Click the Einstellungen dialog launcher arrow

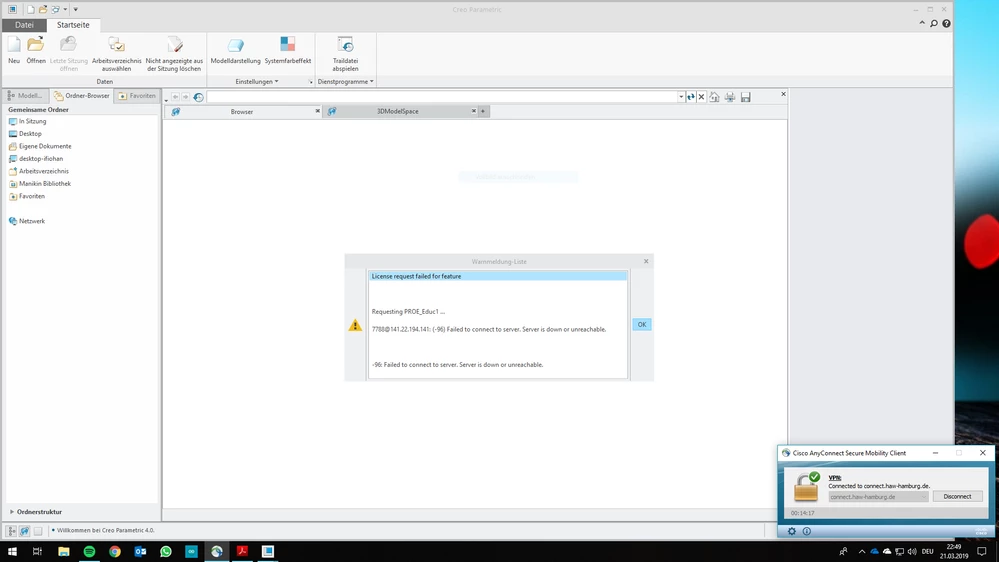coord(310,82)
